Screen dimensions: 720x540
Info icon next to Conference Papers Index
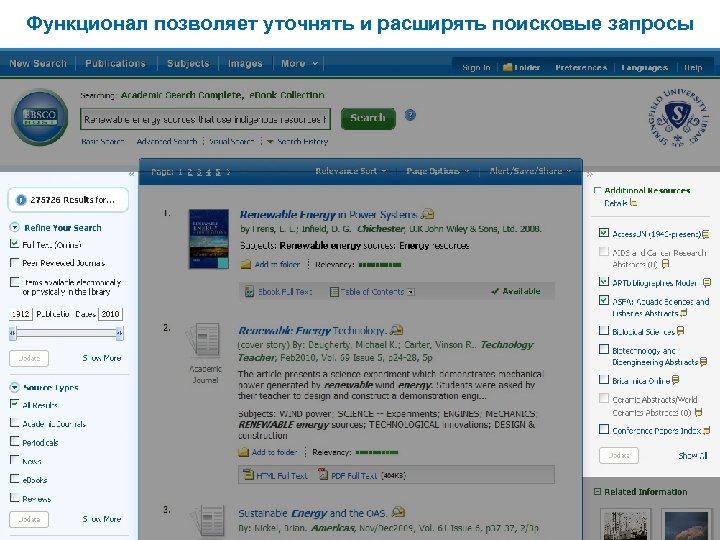(x=707, y=430)
